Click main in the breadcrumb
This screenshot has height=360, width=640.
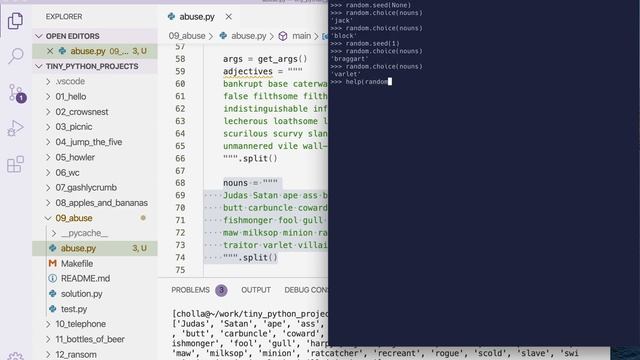(x=301, y=36)
